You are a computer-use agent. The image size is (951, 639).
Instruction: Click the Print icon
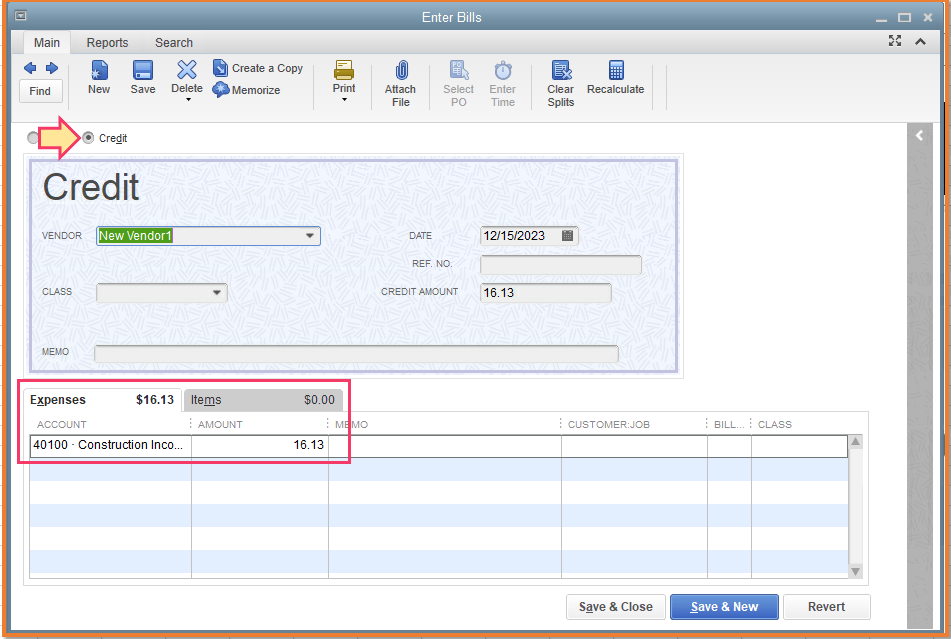[x=344, y=70]
